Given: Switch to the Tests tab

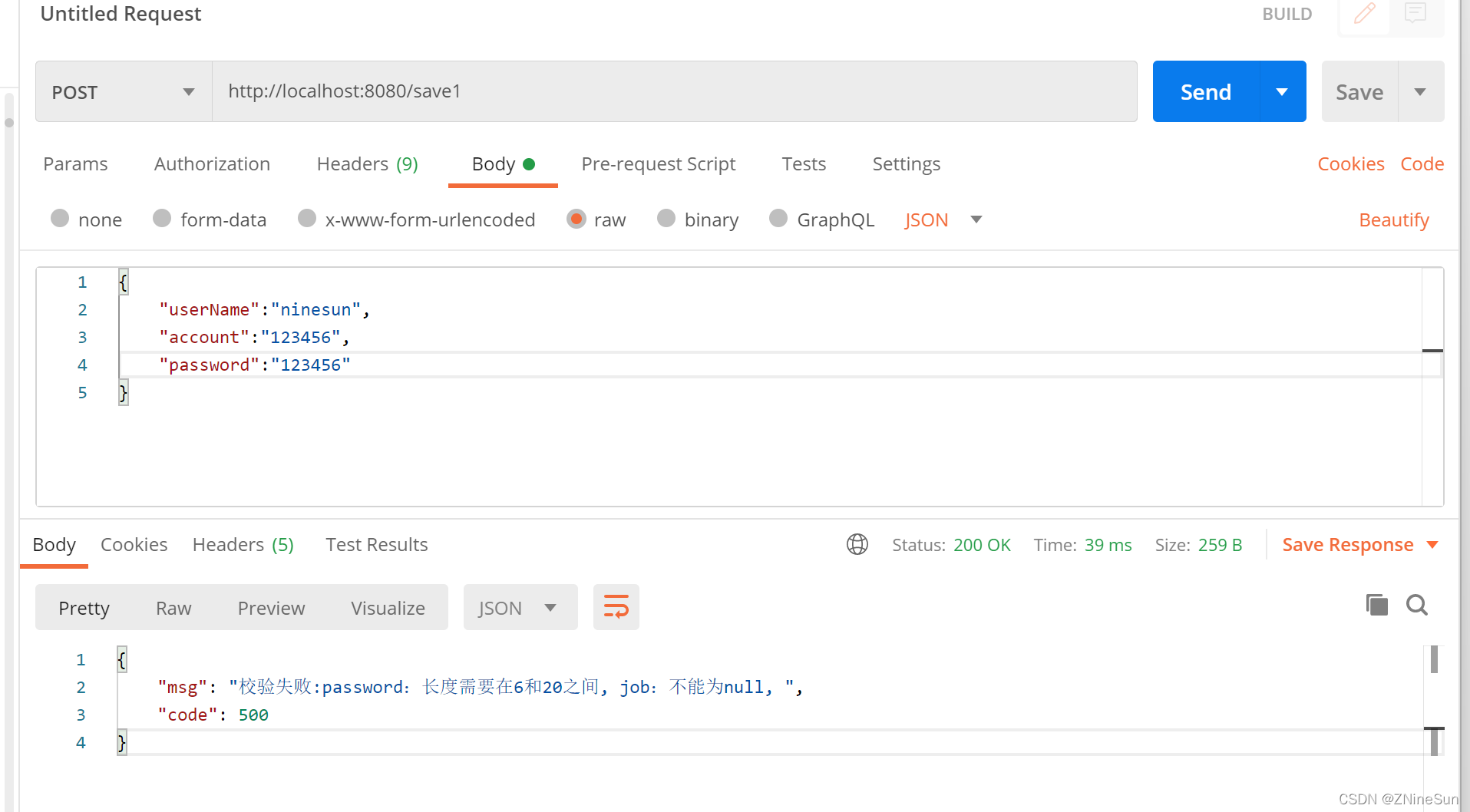Looking at the screenshot, I should click(804, 164).
